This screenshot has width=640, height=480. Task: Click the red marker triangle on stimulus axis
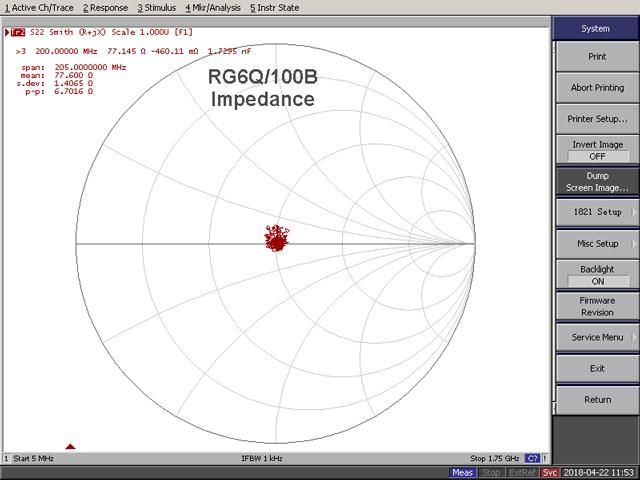point(70,447)
